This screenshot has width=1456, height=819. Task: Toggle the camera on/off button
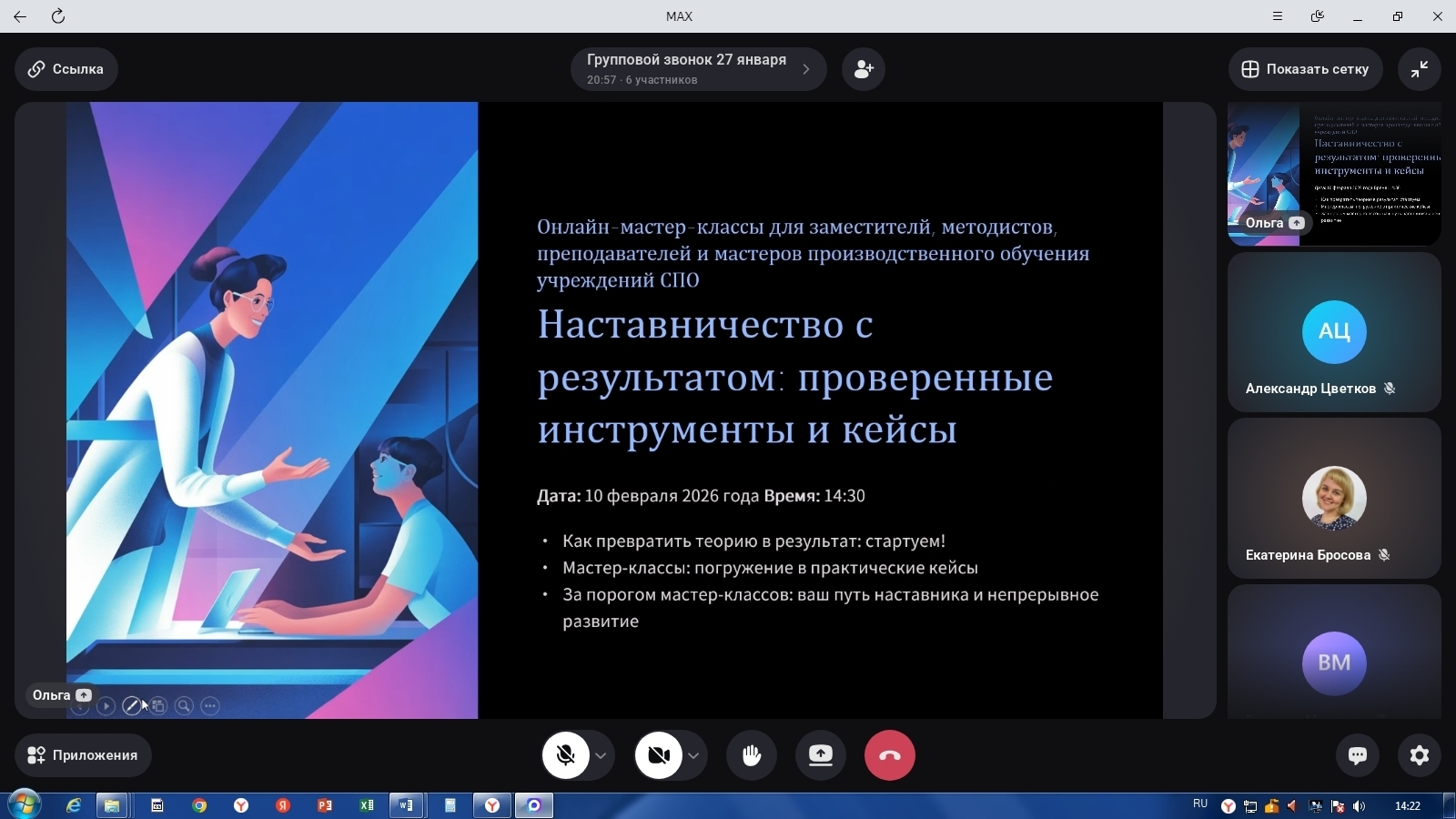coord(658,755)
